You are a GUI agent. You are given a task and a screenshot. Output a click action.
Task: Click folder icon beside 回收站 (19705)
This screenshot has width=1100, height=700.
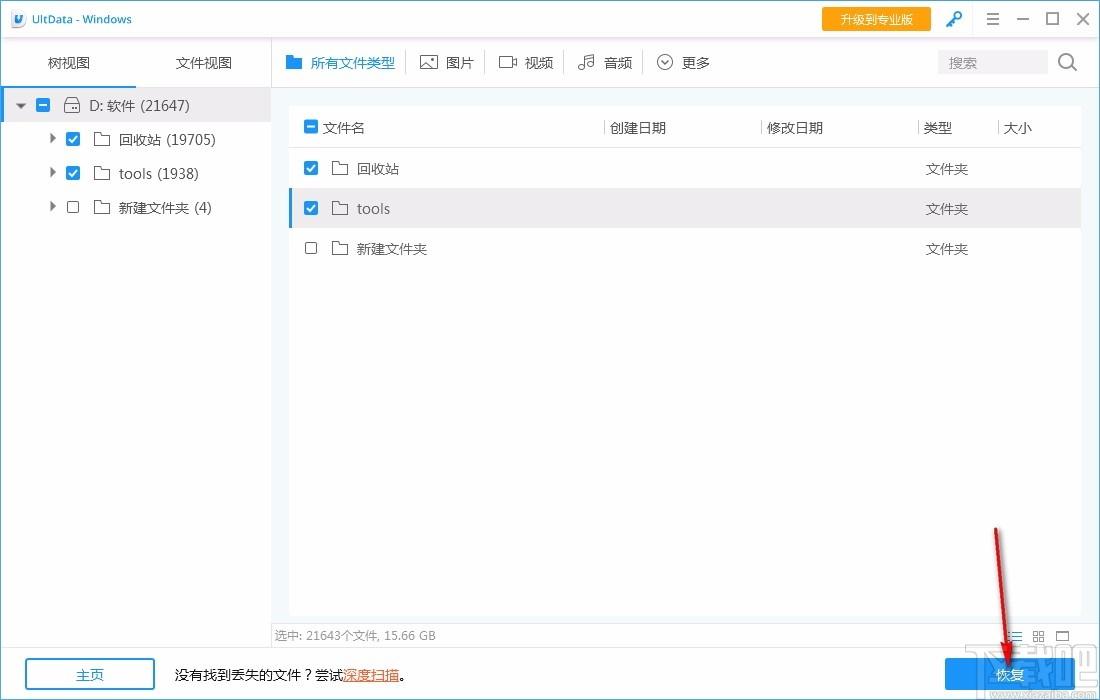pyautogui.click(x=102, y=139)
